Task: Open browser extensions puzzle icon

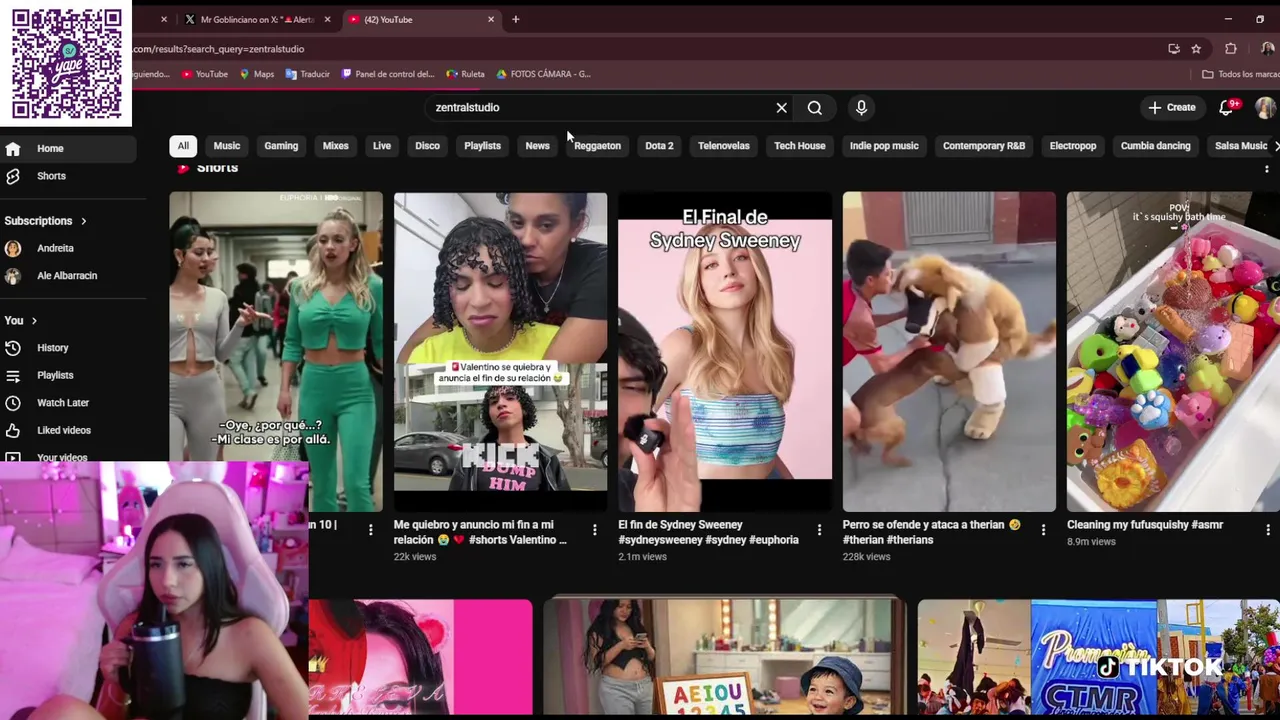Action: click(1231, 49)
